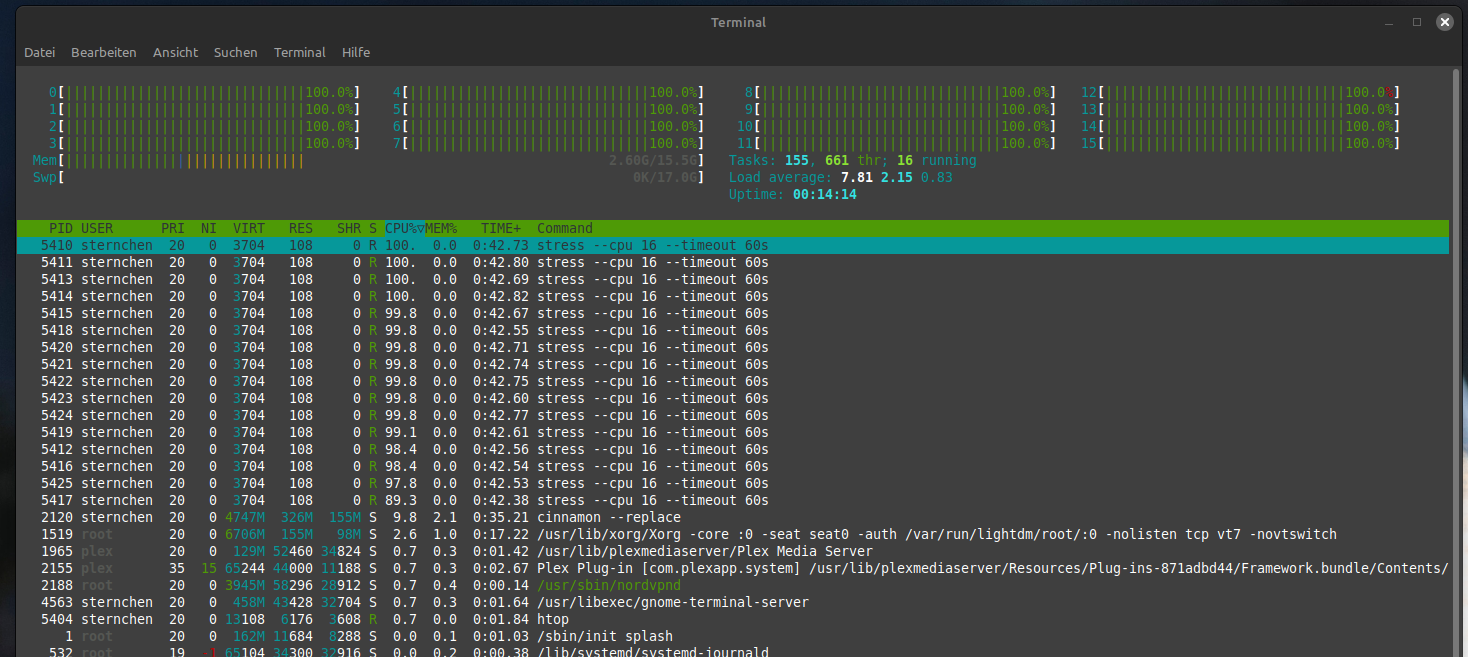Click the CPU 15 usage meter
Image resolution: width=1468 pixels, height=657 pixels.
1240,143
